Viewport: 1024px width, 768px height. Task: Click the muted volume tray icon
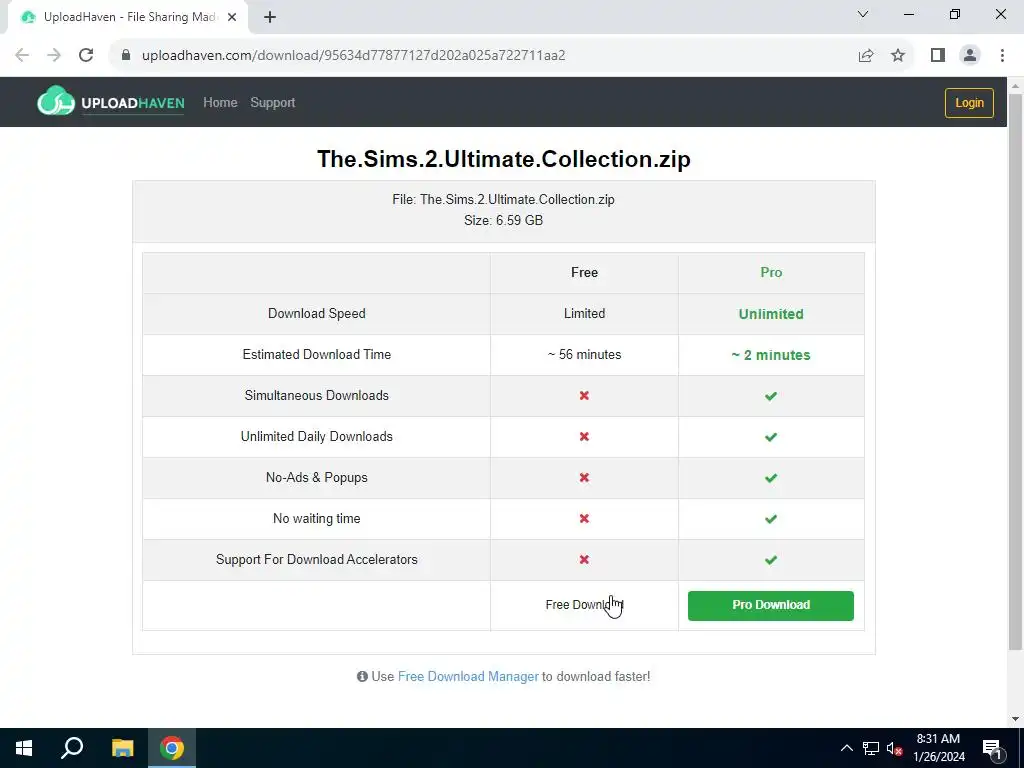895,748
